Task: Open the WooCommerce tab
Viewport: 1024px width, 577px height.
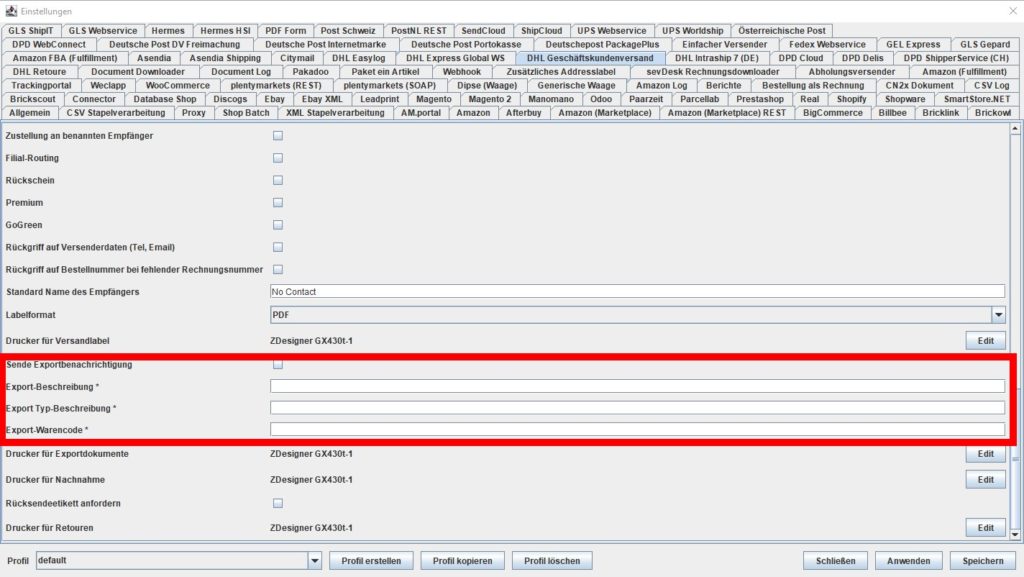Action: pyautogui.click(x=178, y=86)
